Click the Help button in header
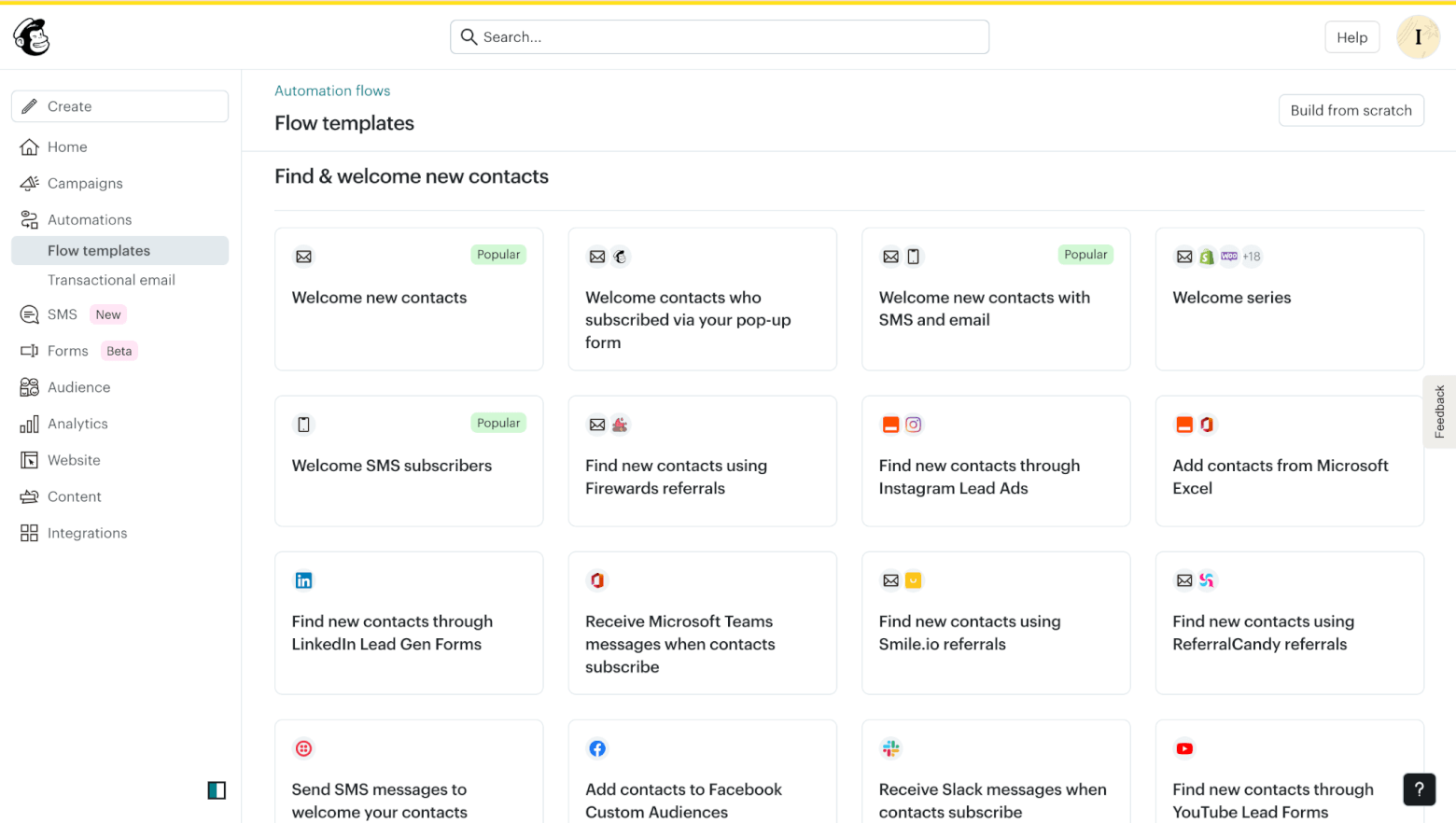Viewport: 1456px width, 823px height. (1351, 37)
